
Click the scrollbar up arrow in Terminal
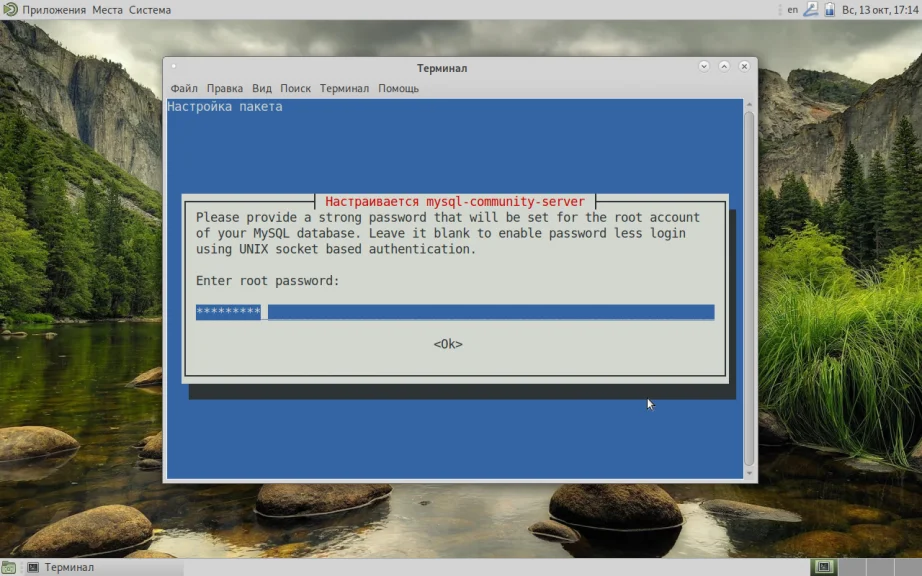[749, 104]
